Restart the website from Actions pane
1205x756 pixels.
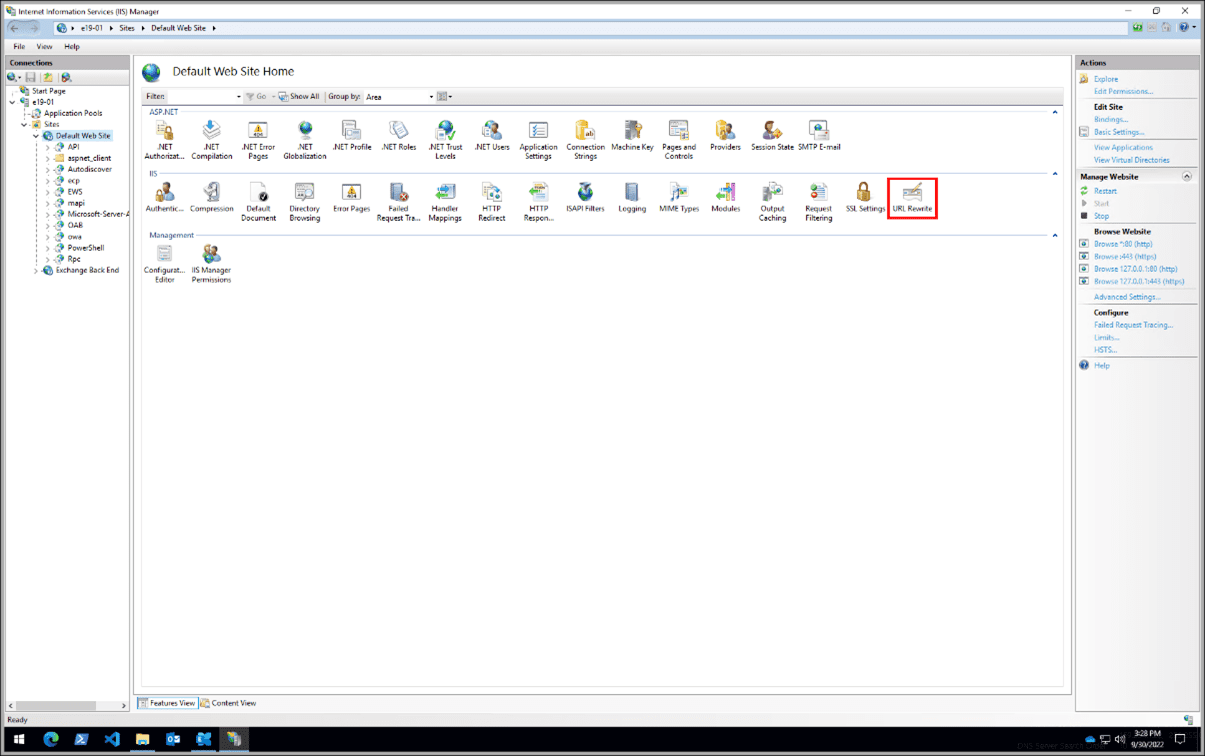pyautogui.click(x=1105, y=191)
